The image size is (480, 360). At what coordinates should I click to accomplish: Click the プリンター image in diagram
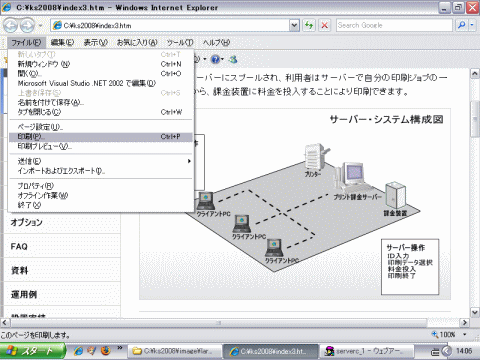point(316,157)
